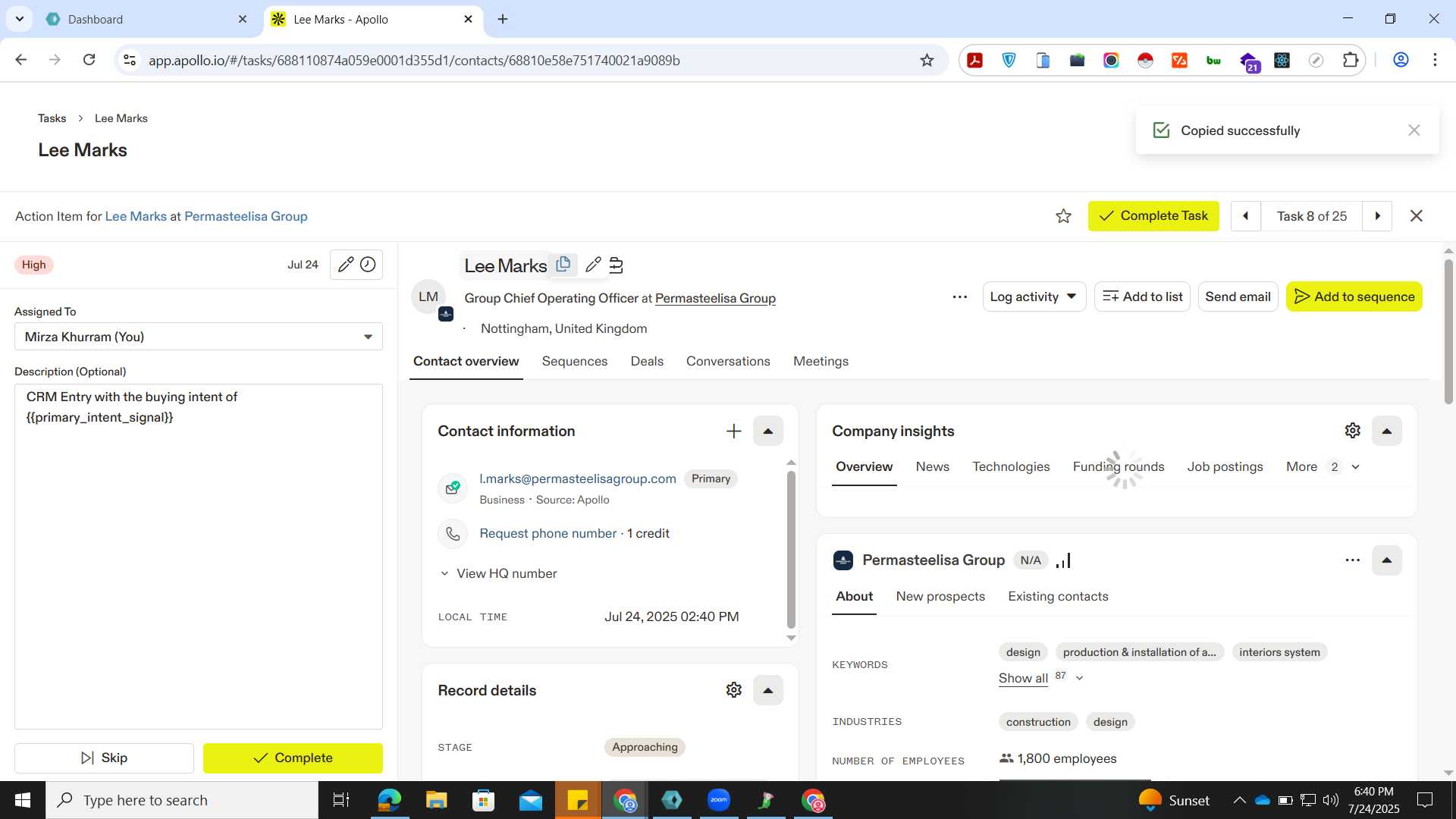This screenshot has width=1456, height=819.
Task: Add new contact information plus icon
Action: 733,431
